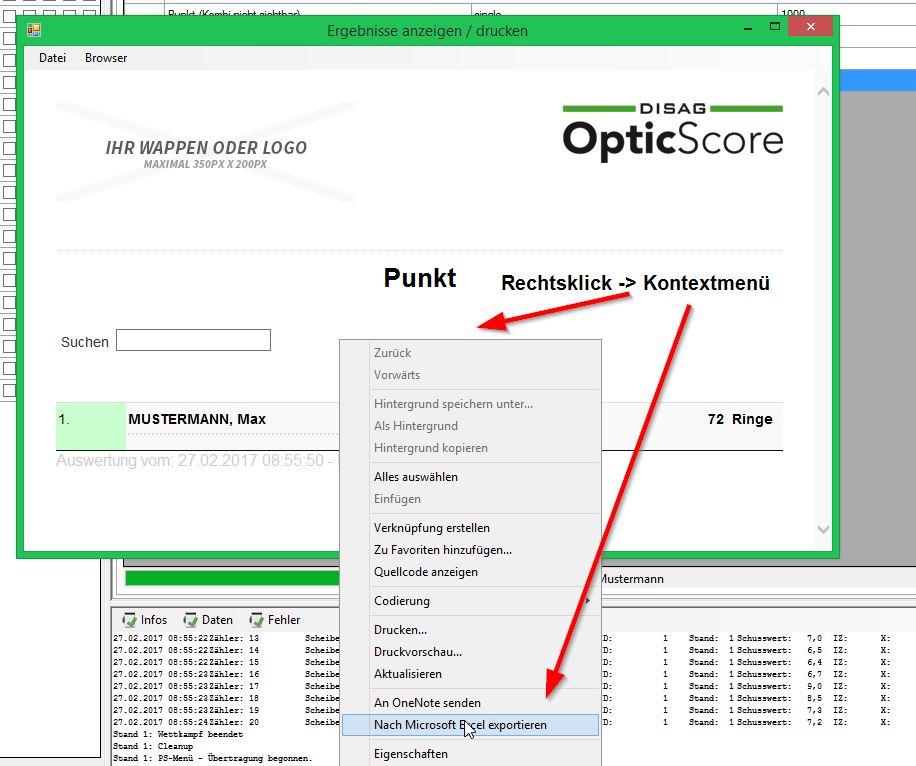
Task: Minimize the Ergebnisse anzeigen / drucken window
Action: tap(743, 28)
